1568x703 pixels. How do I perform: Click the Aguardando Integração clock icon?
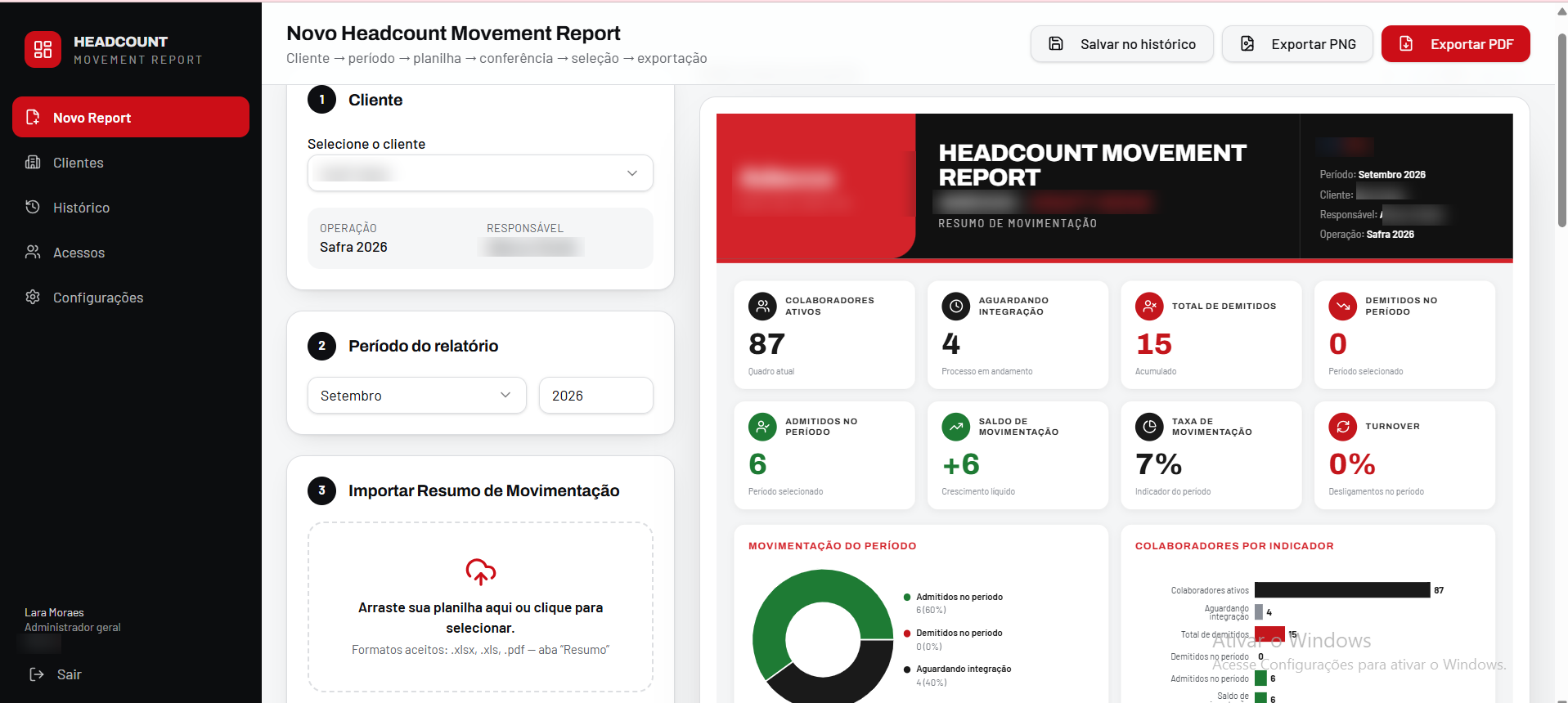pyautogui.click(x=956, y=307)
